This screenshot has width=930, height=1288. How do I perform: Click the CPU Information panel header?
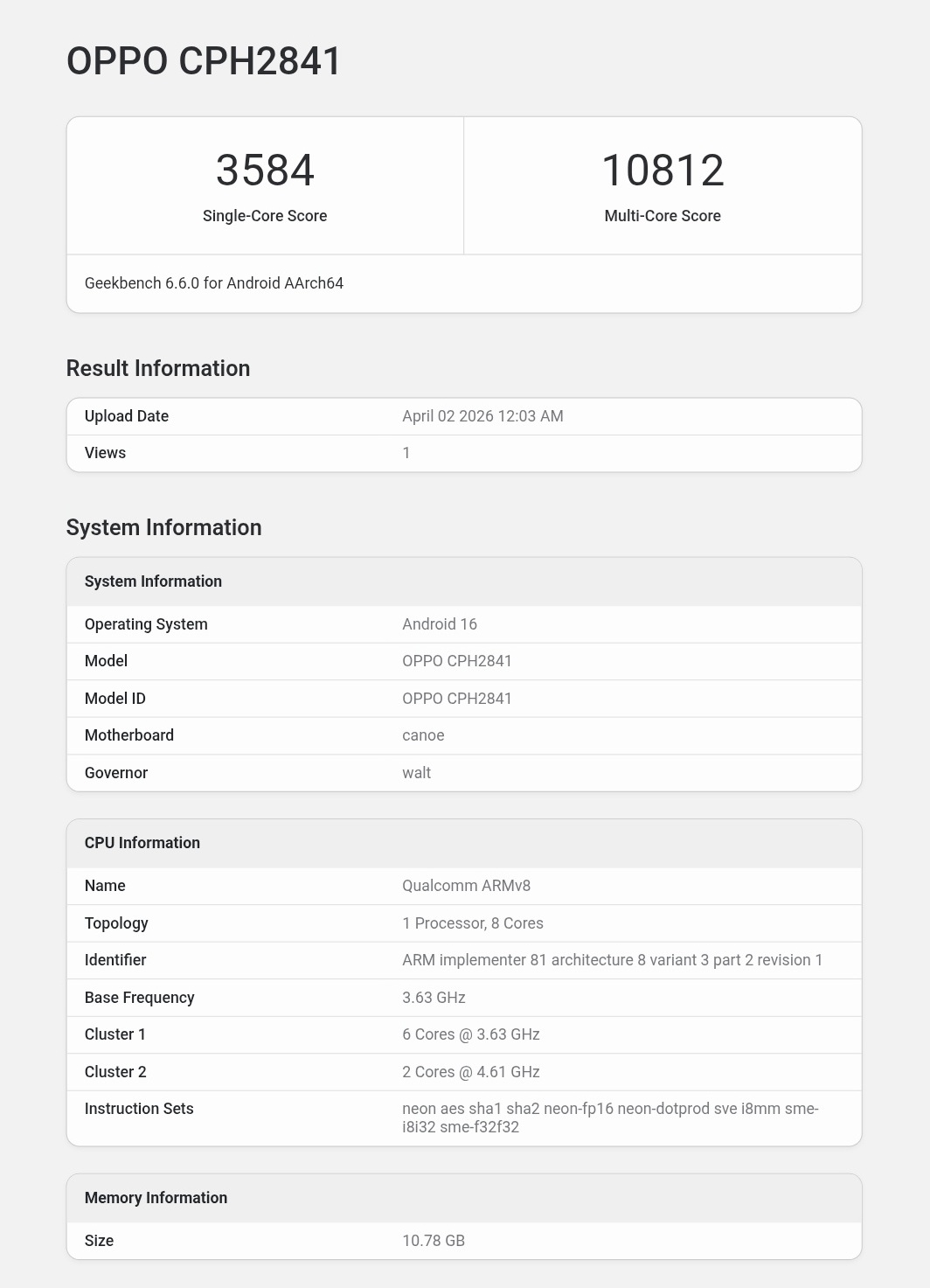click(x=142, y=842)
